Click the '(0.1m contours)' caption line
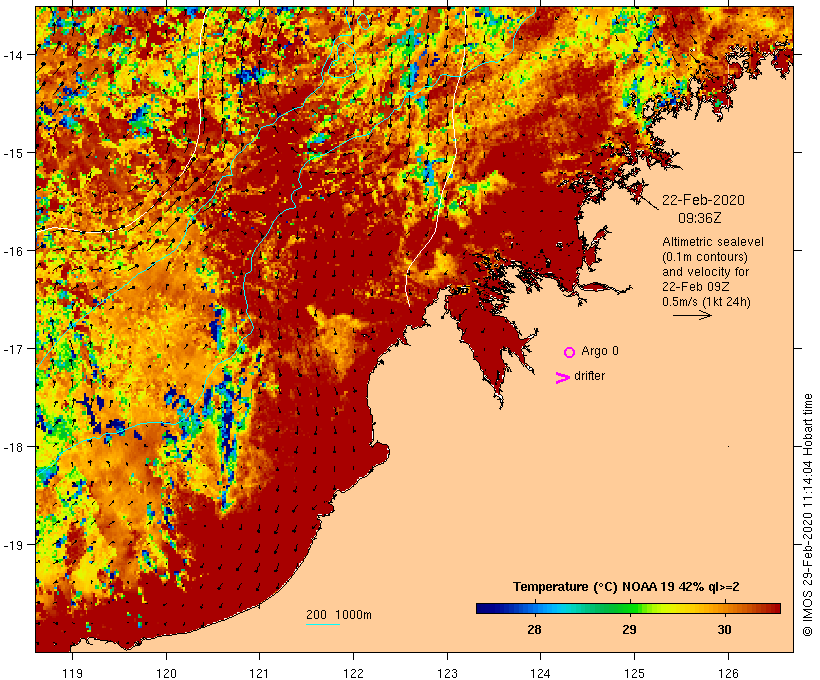 pyautogui.click(x=704, y=257)
